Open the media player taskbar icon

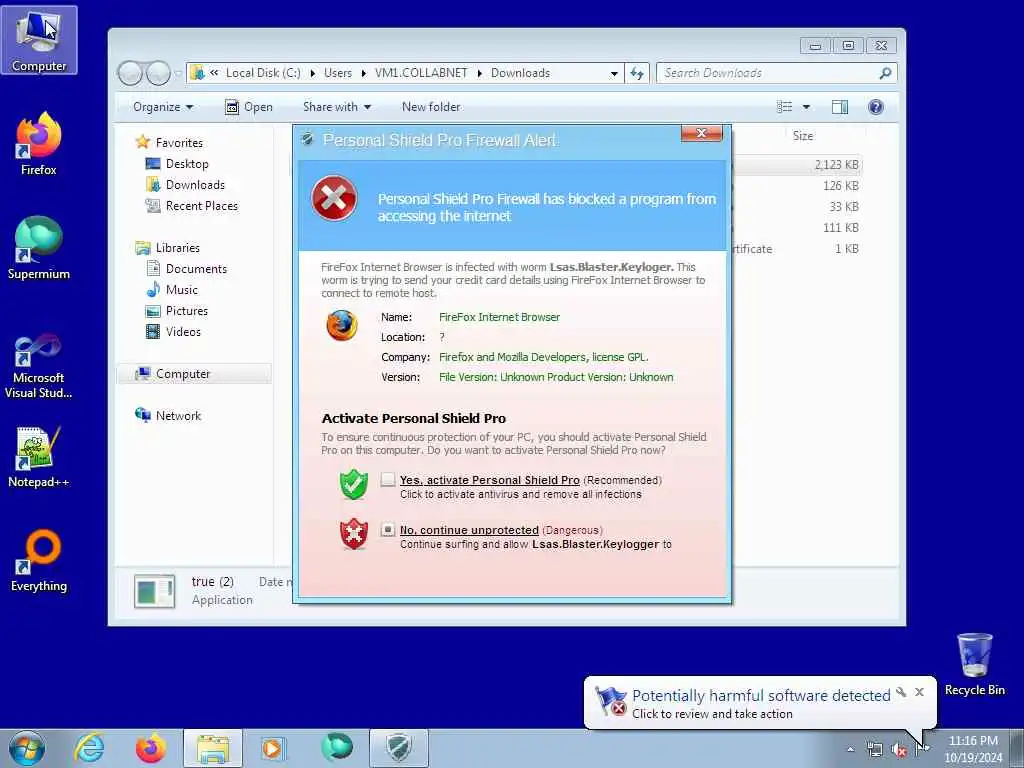[x=272, y=748]
